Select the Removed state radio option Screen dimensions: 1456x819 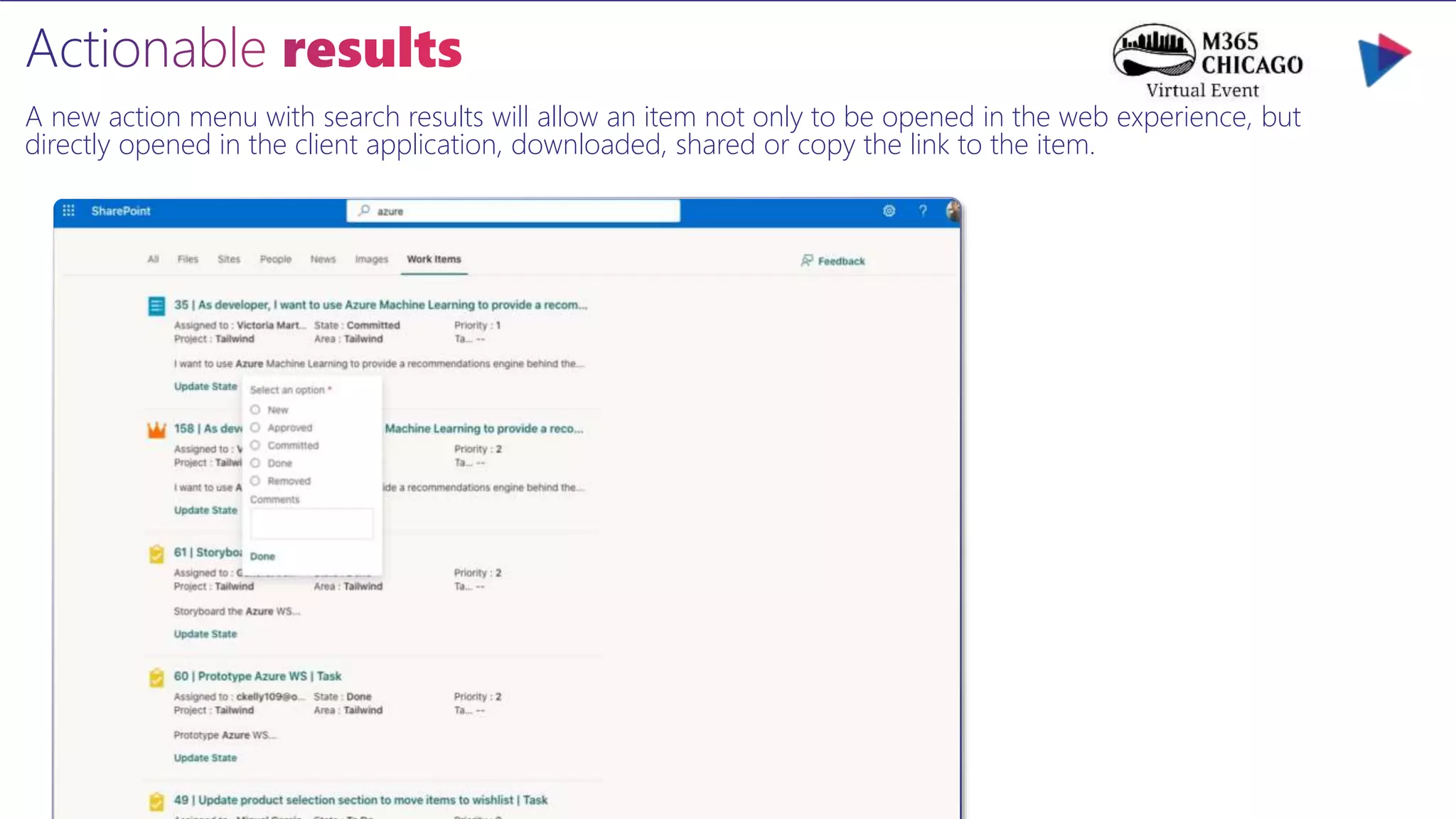[255, 481]
